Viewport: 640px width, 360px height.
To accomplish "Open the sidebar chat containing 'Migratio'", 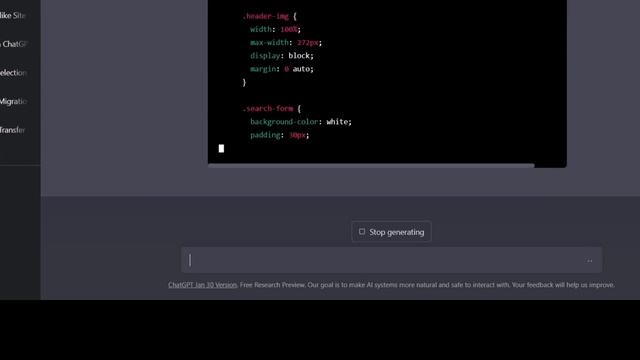I will point(13,101).
